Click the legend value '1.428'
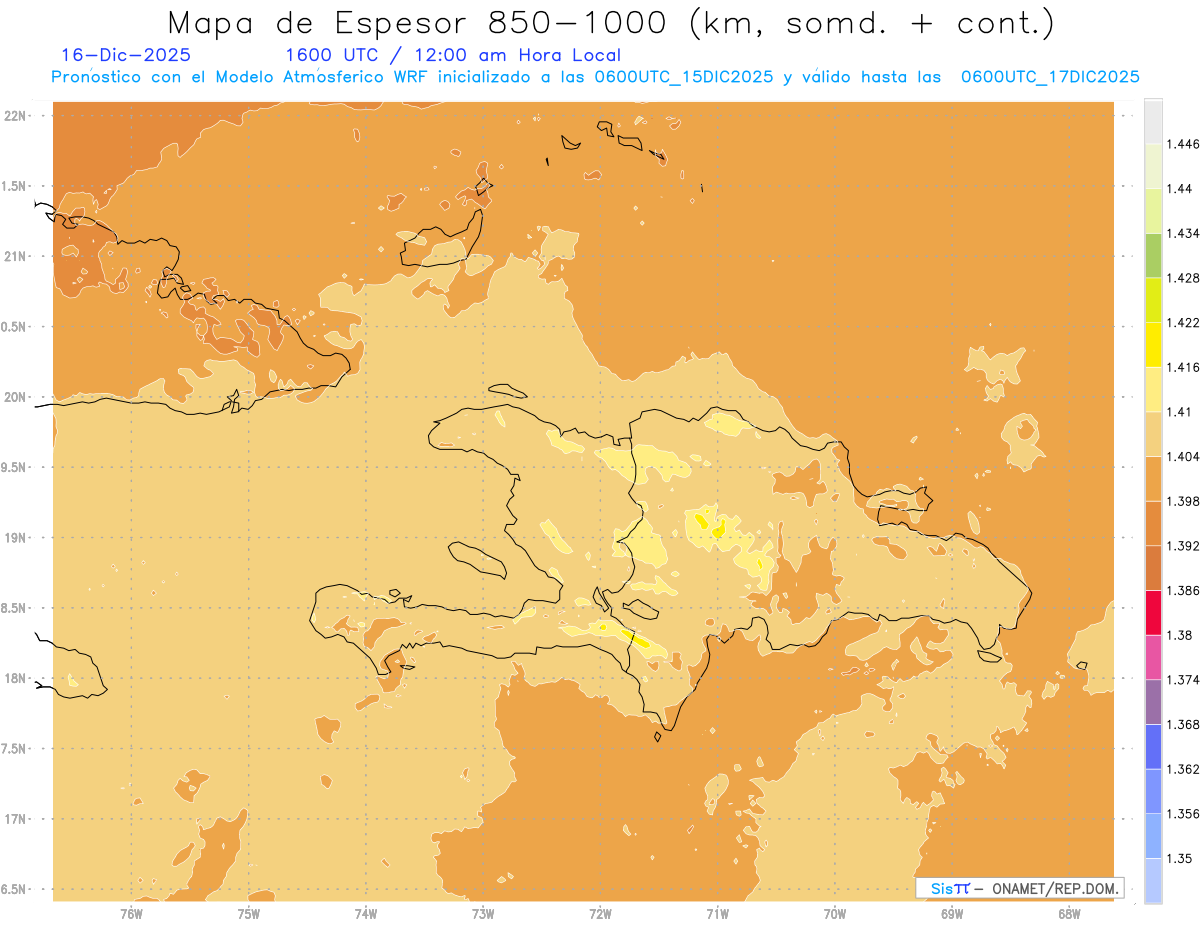 click(1183, 278)
